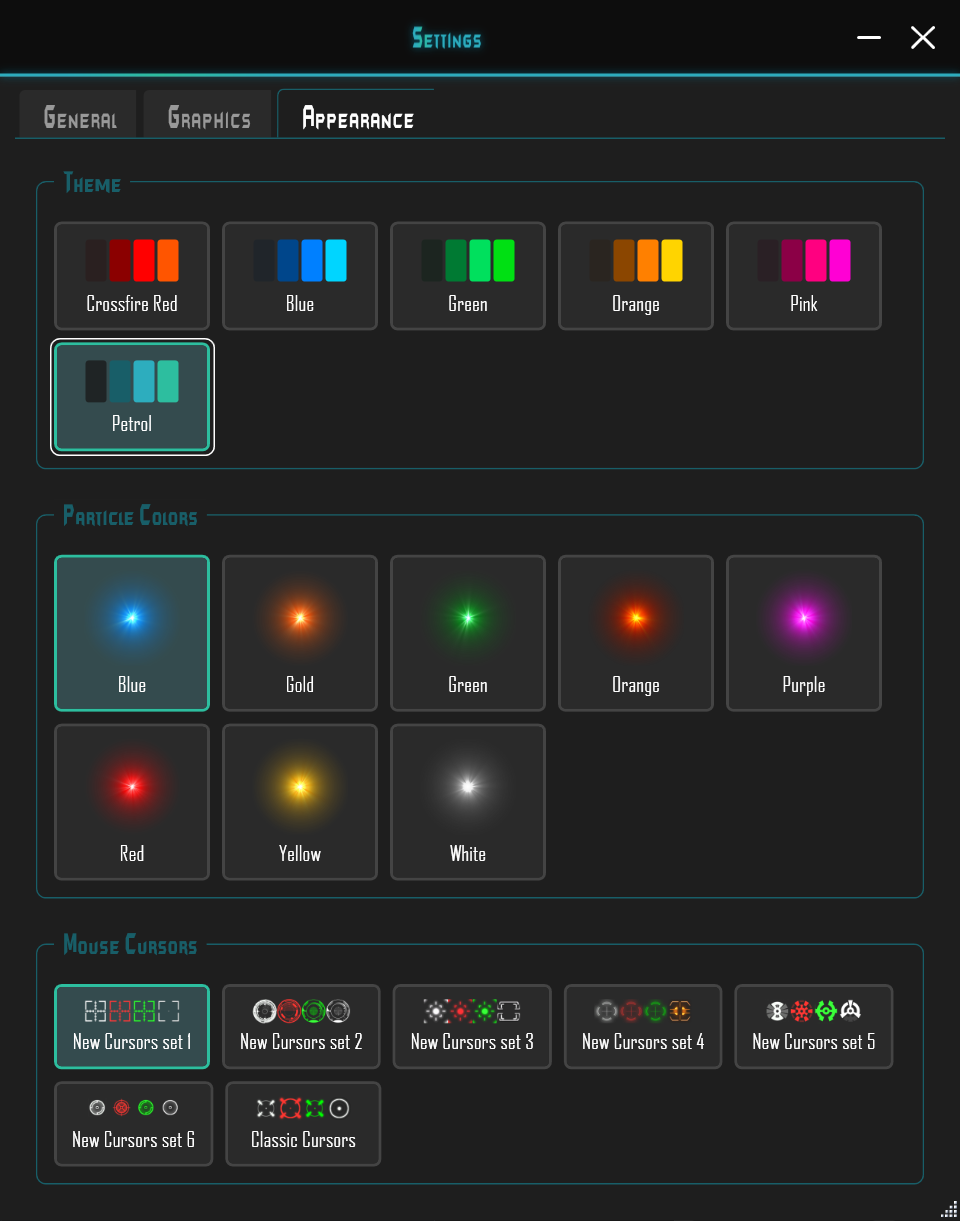960x1221 pixels.
Task: Select New Cursors set 1
Action: tap(132, 1027)
